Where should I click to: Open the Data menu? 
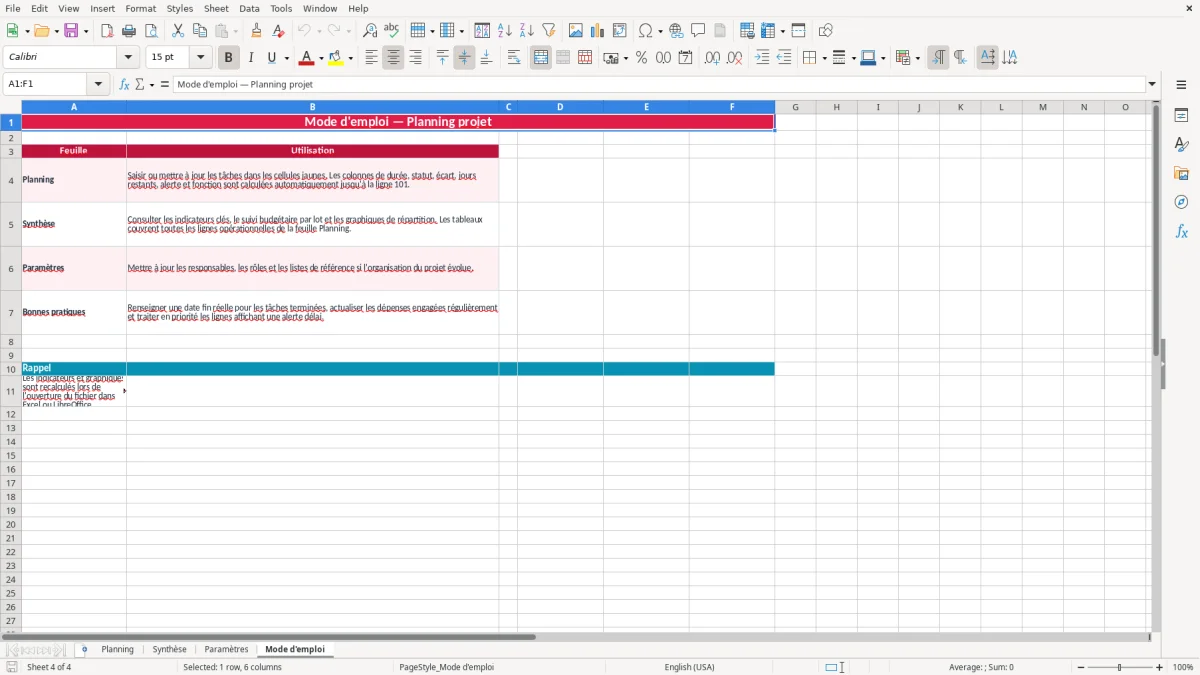point(249,8)
